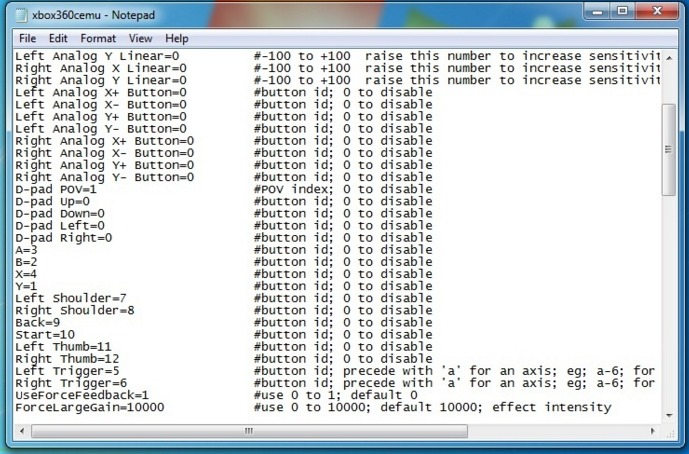The image size is (689, 454).
Task: Click the 'Left Analog Y- Button=0' line
Action: click(x=101, y=129)
